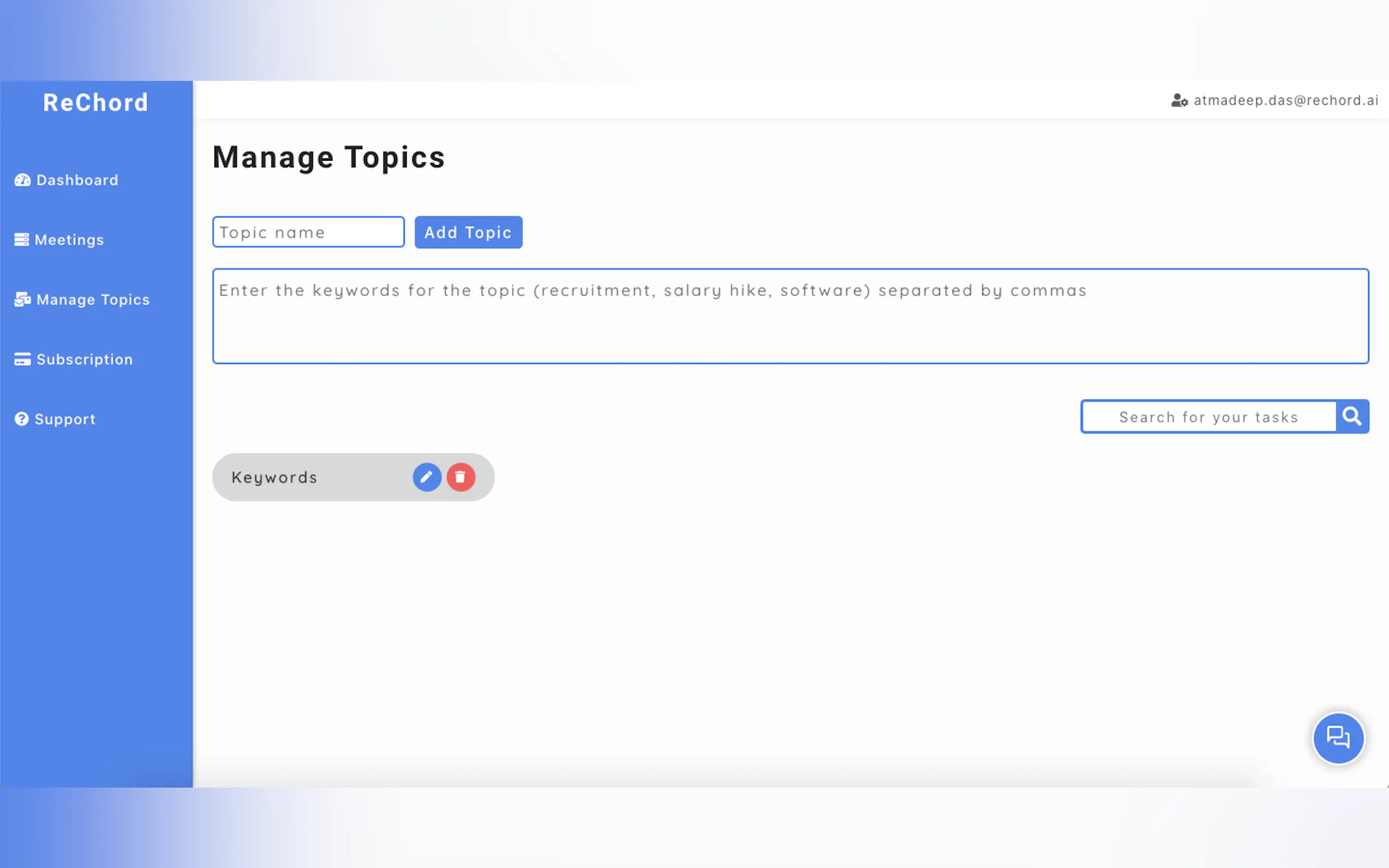Viewport: 1389px width, 868px height.
Task: Click the Dashboard gauge icon
Action: point(22,180)
